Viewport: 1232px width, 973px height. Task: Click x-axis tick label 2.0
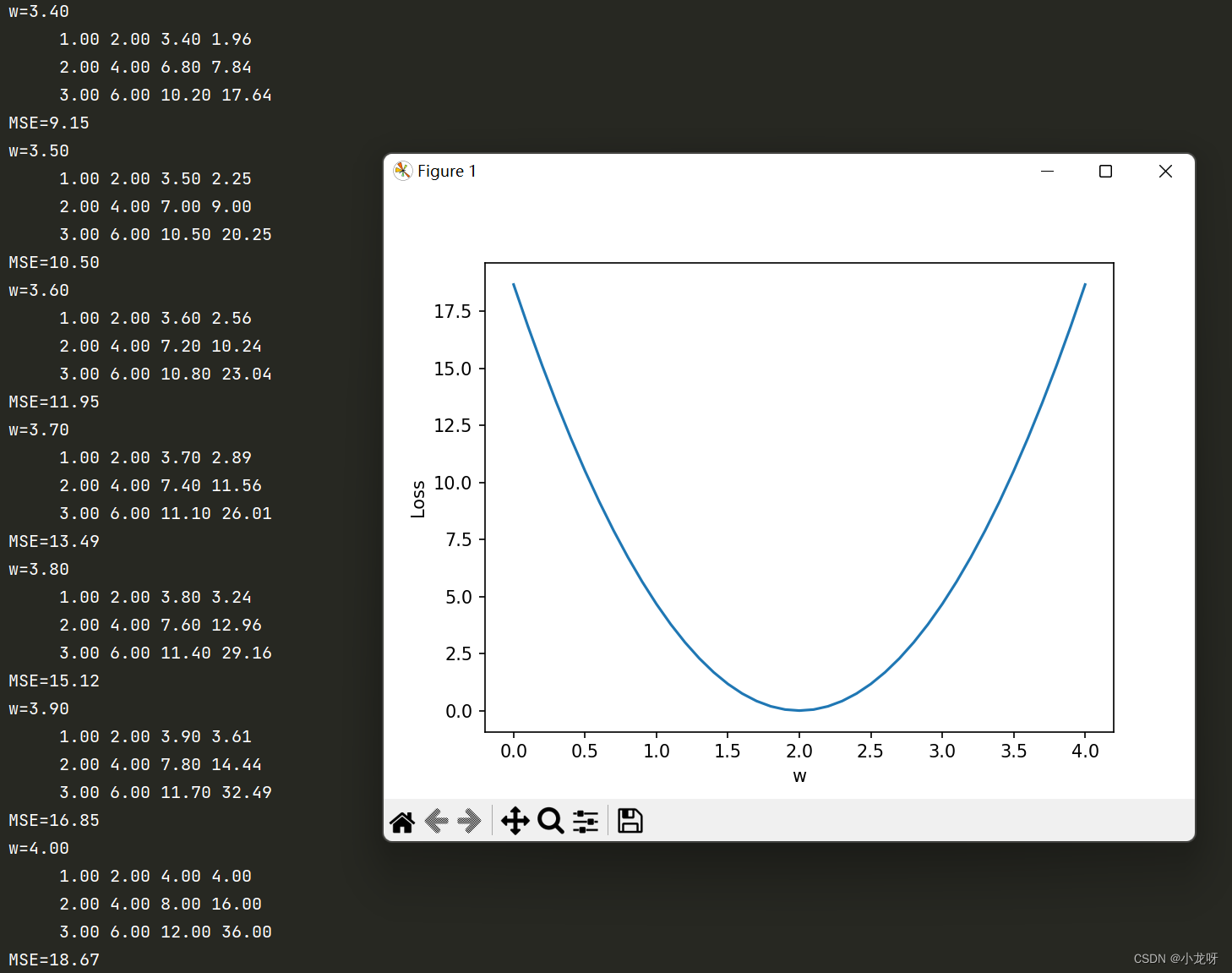point(799,752)
